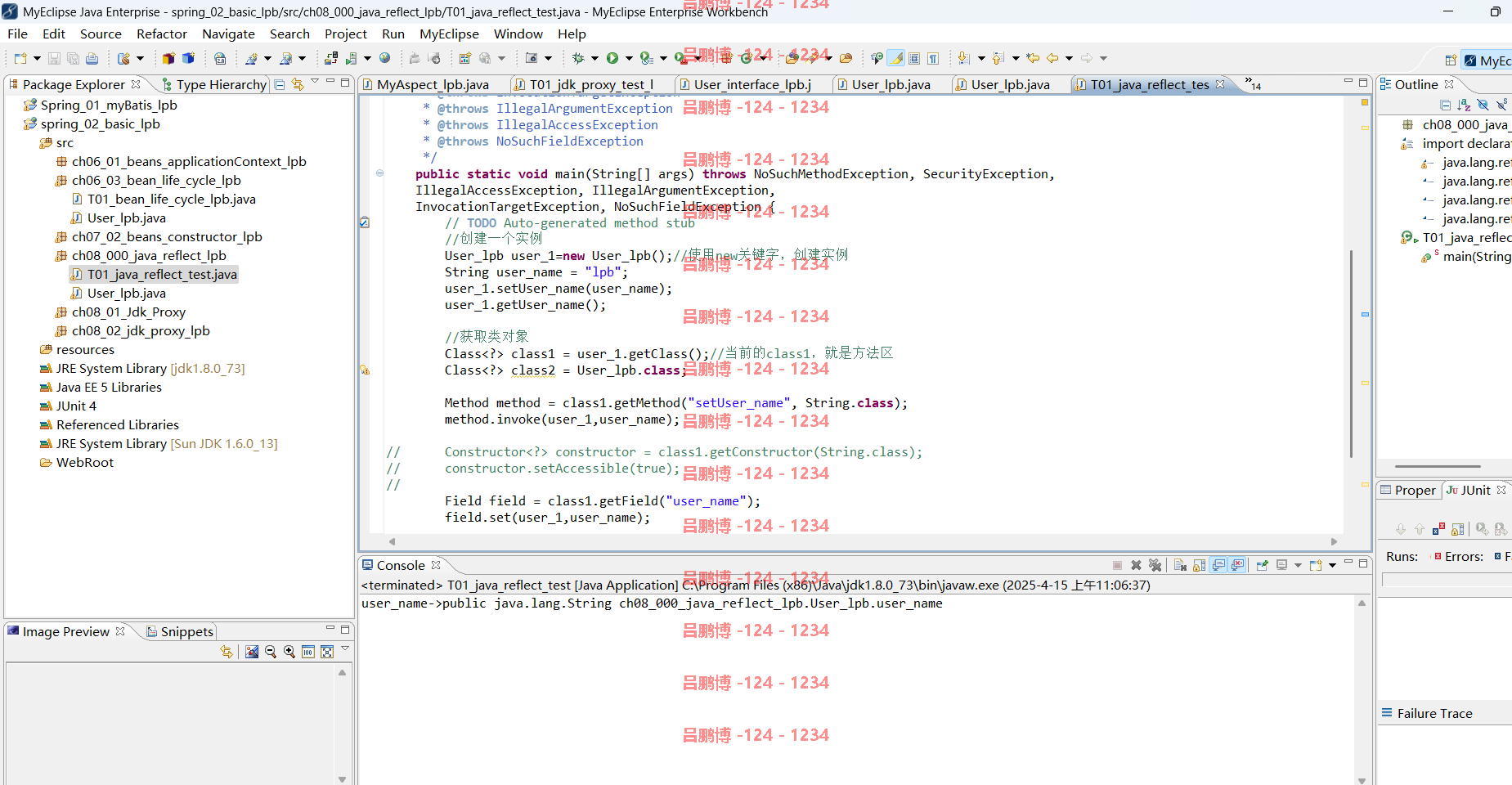Screen dimensions: 1512x785
Task: Click the Print toolbar icon
Action: (x=92, y=58)
